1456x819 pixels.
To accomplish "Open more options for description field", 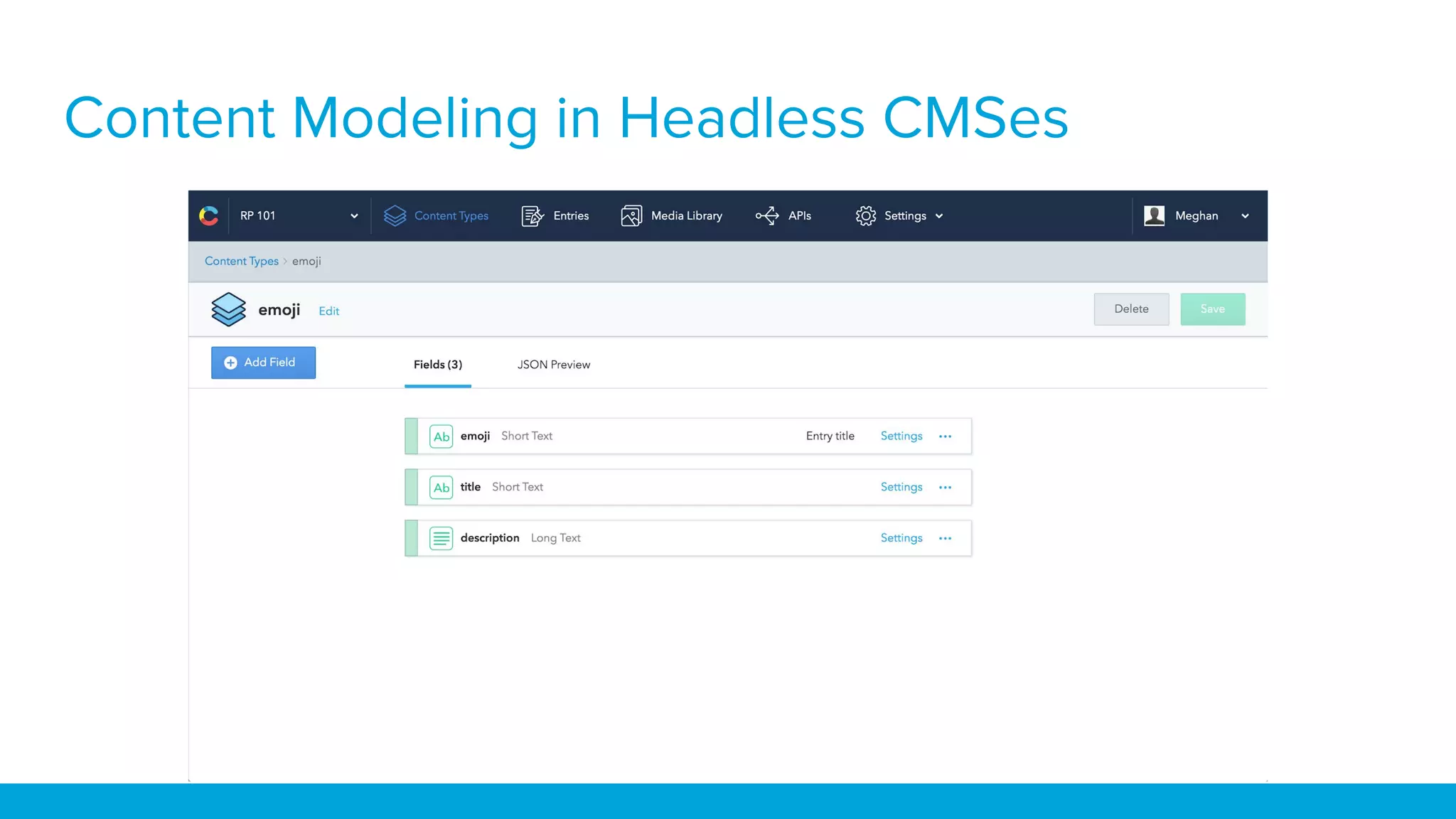I will [945, 538].
